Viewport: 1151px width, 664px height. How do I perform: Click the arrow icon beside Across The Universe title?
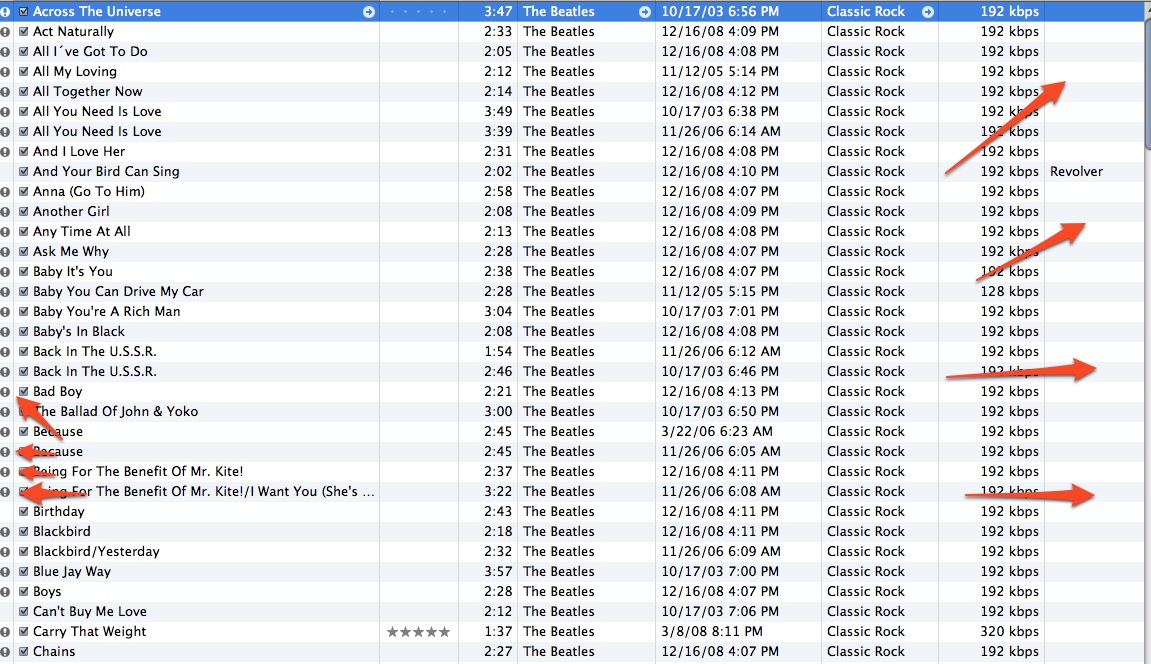(x=368, y=12)
